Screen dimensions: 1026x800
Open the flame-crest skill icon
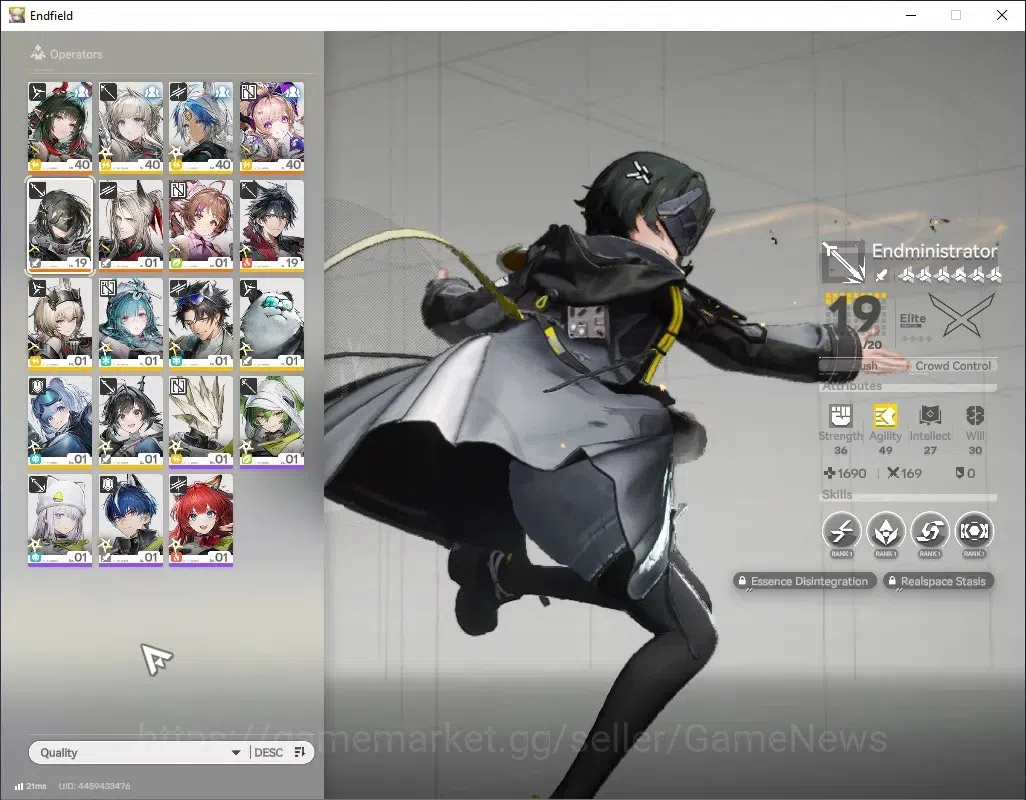[886, 530]
